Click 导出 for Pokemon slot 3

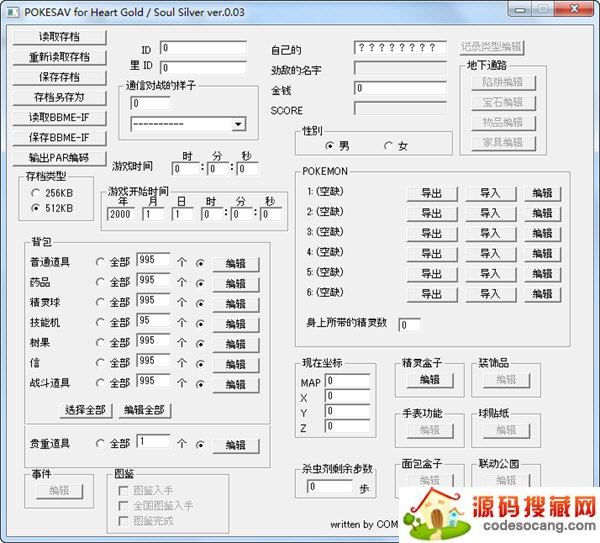(432, 234)
